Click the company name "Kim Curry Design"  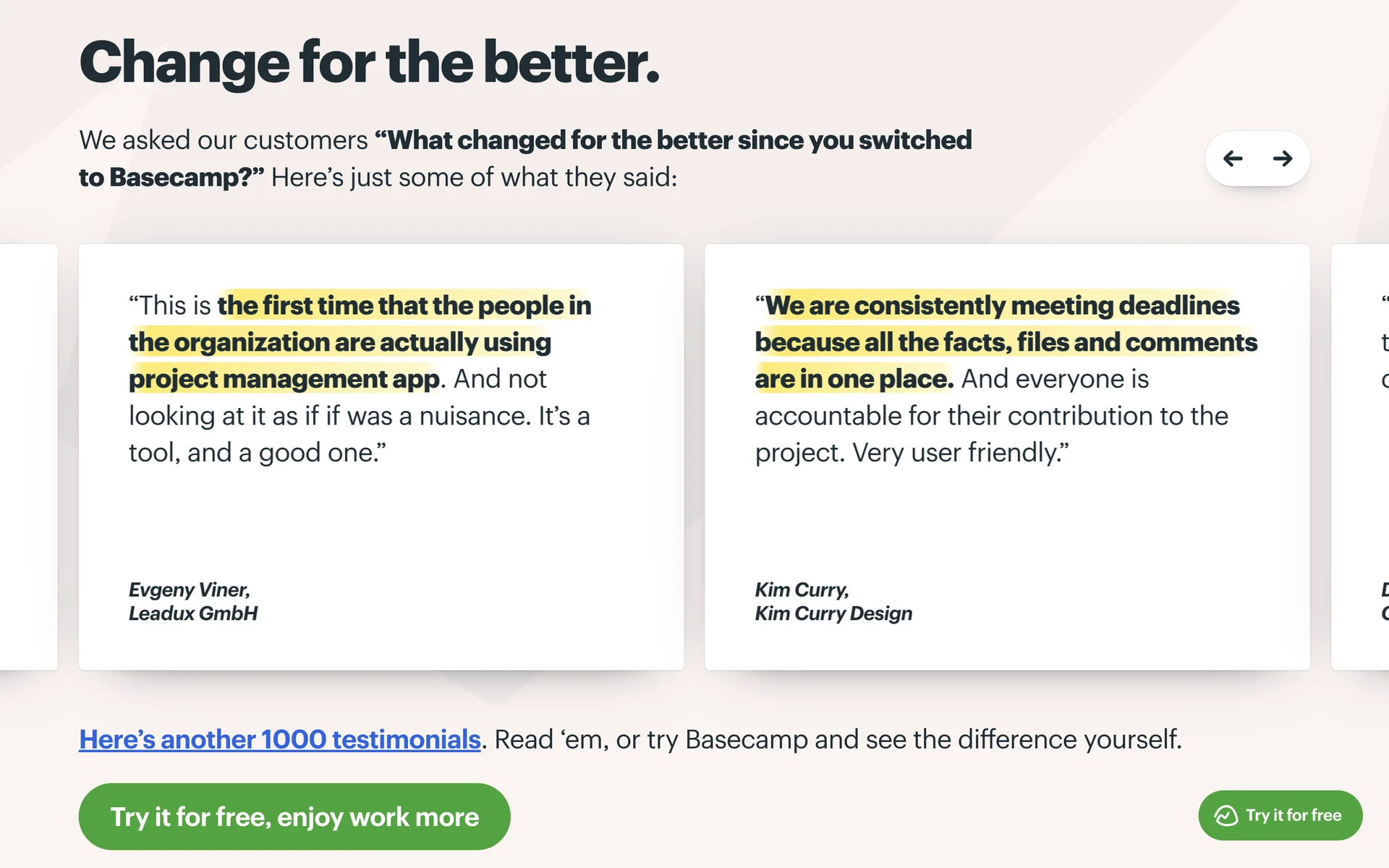833,613
